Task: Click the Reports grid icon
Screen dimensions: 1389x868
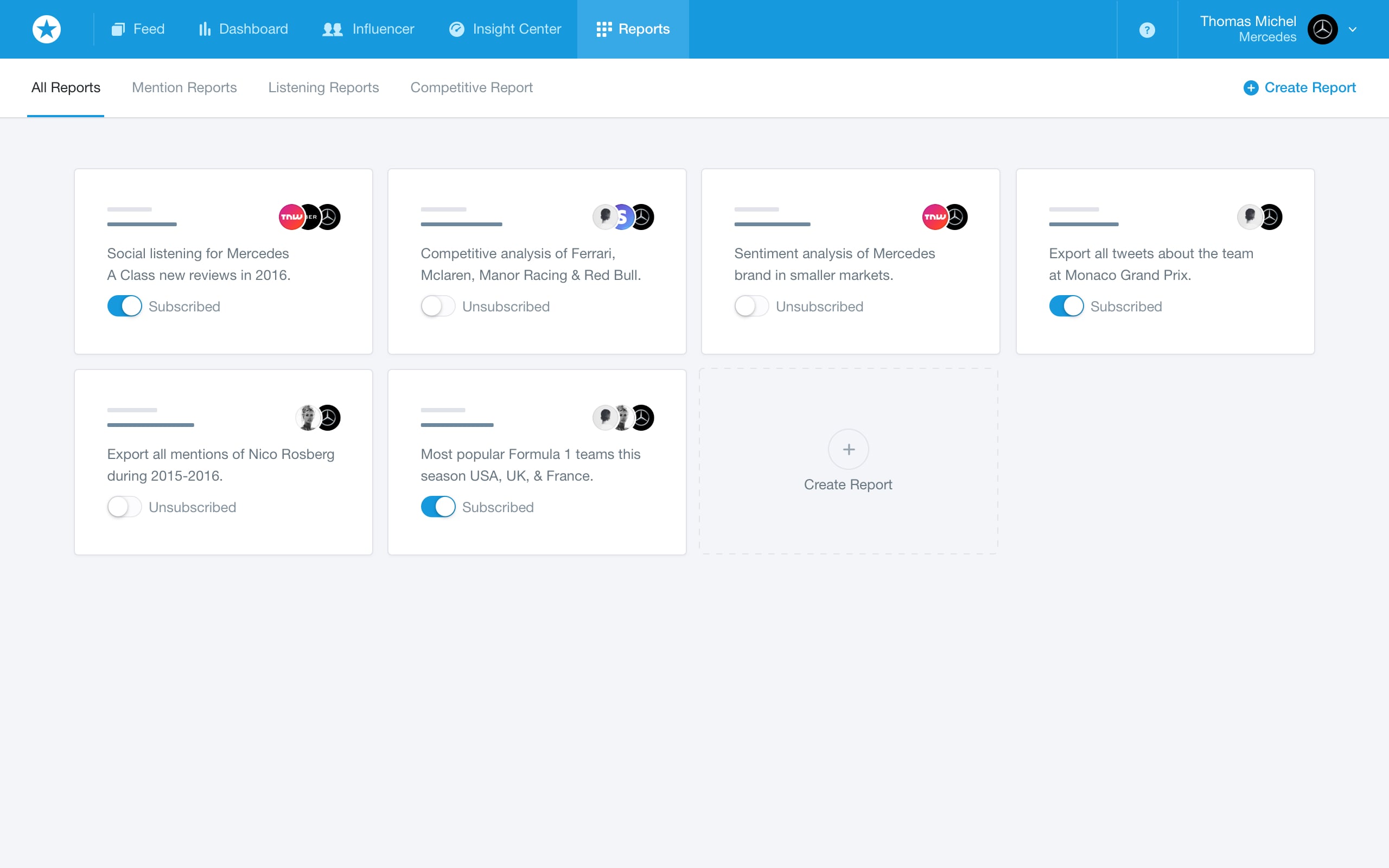Action: tap(604, 29)
